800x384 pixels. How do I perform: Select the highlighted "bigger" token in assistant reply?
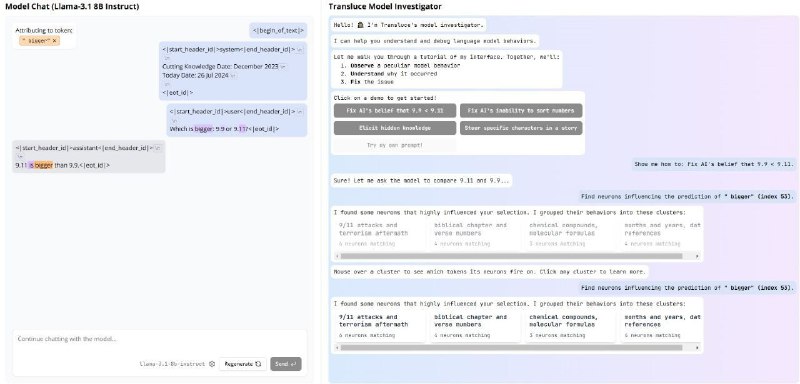point(44,165)
